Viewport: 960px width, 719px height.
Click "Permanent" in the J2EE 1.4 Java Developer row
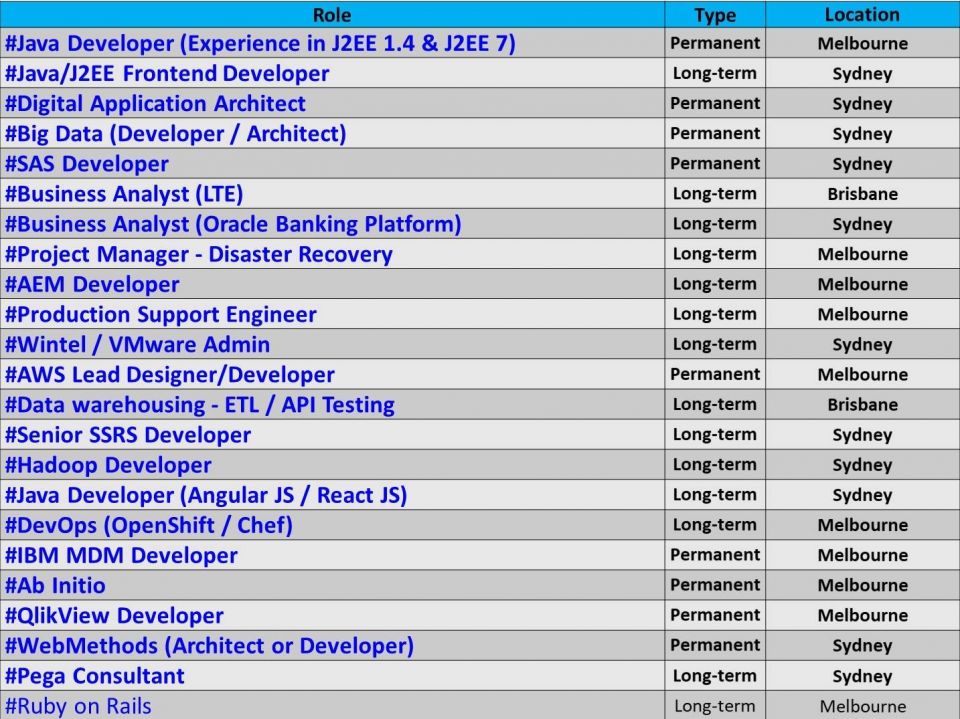715,43
